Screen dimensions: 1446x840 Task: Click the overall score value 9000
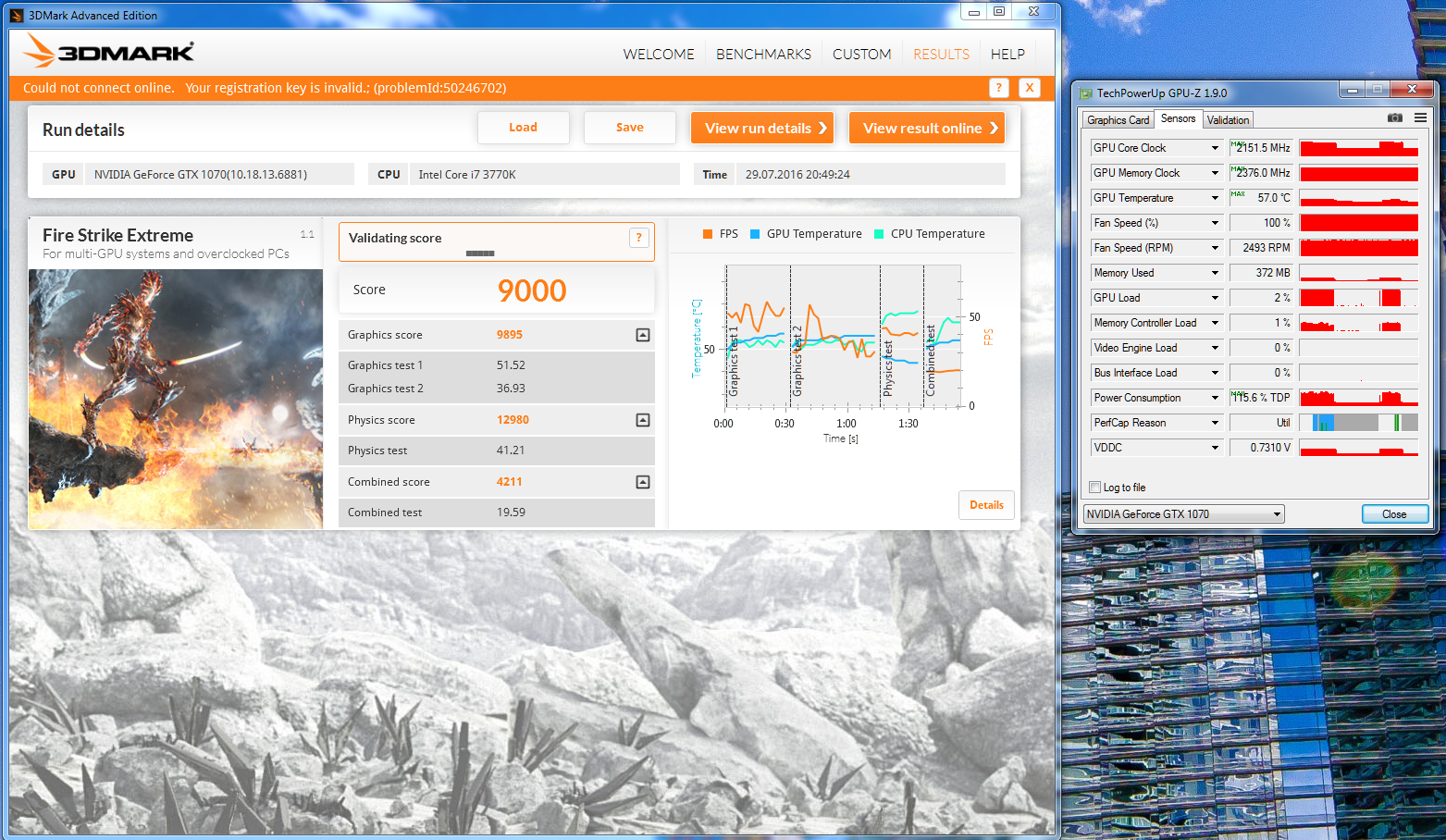pos(532,290)
